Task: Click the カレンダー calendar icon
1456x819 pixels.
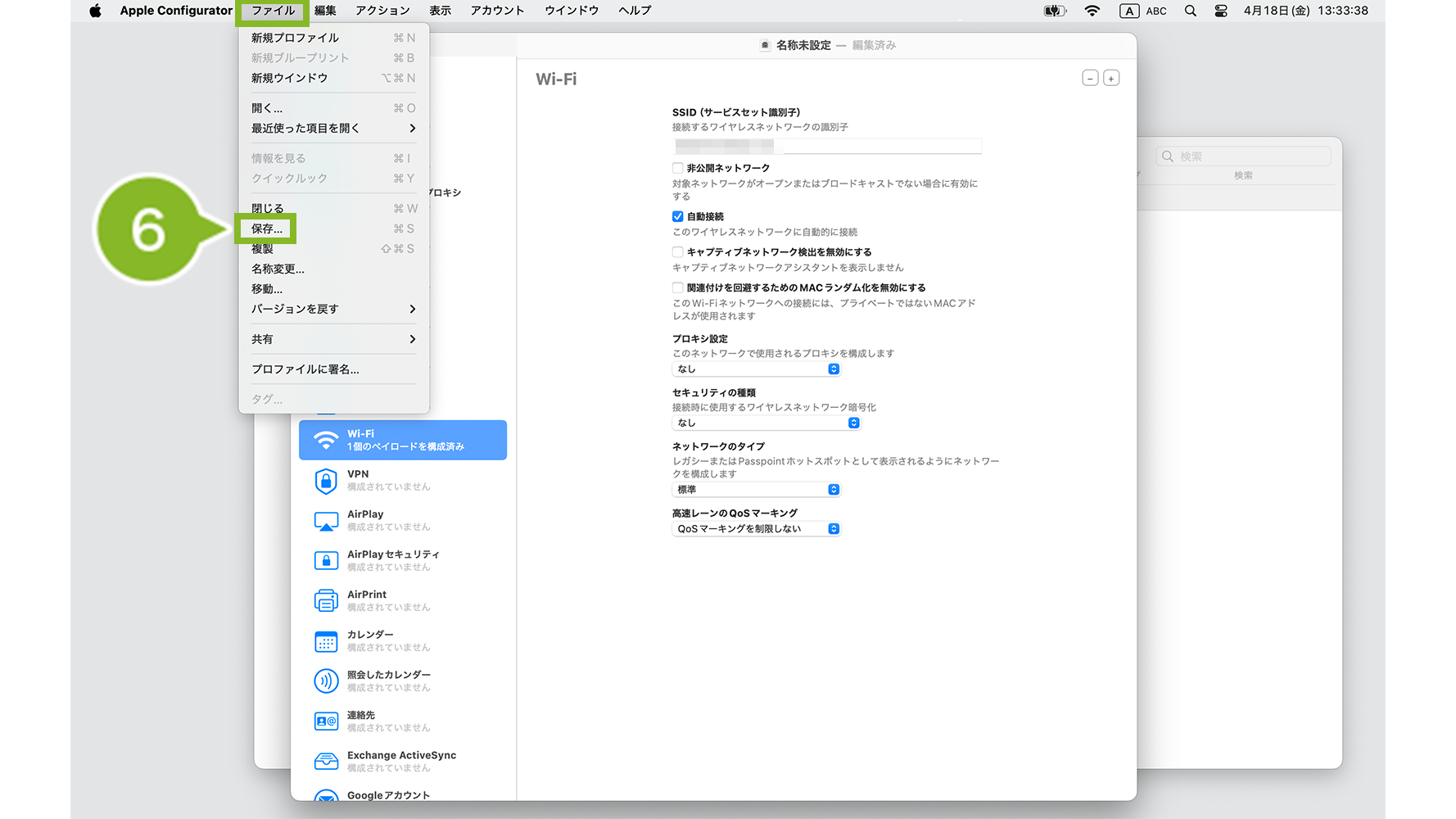Action: (x=326, y=641)
